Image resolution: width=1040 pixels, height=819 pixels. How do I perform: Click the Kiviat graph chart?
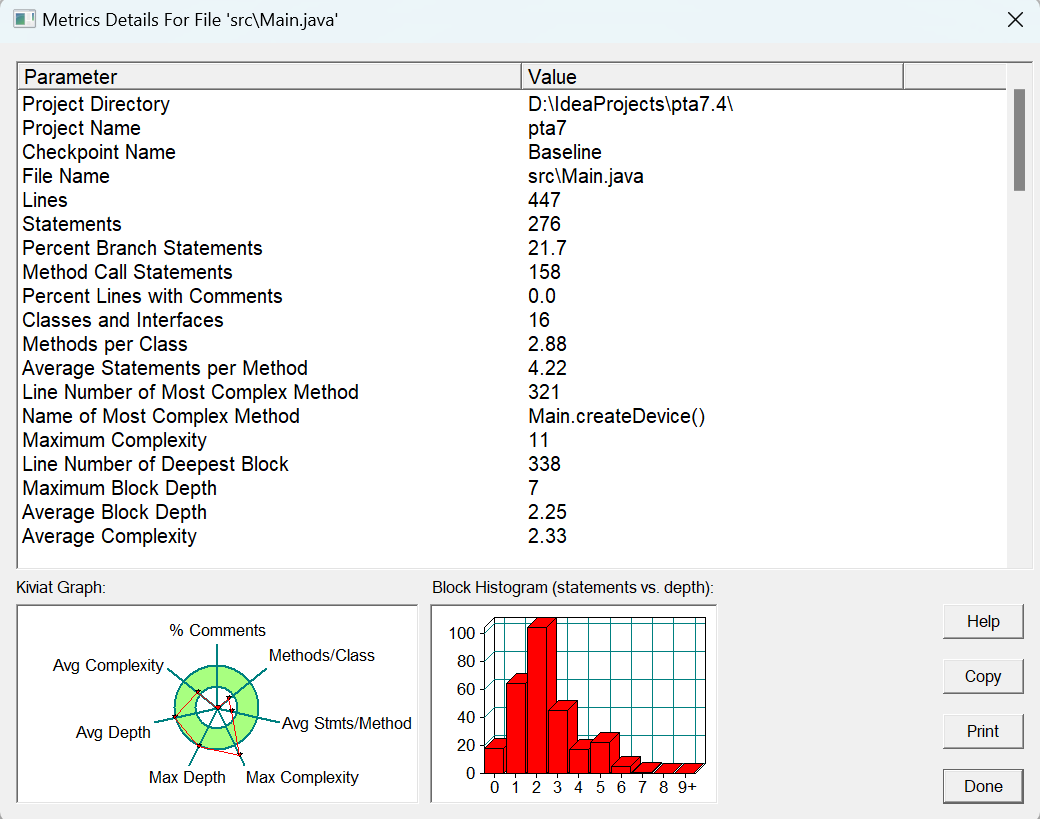point(217,704)
